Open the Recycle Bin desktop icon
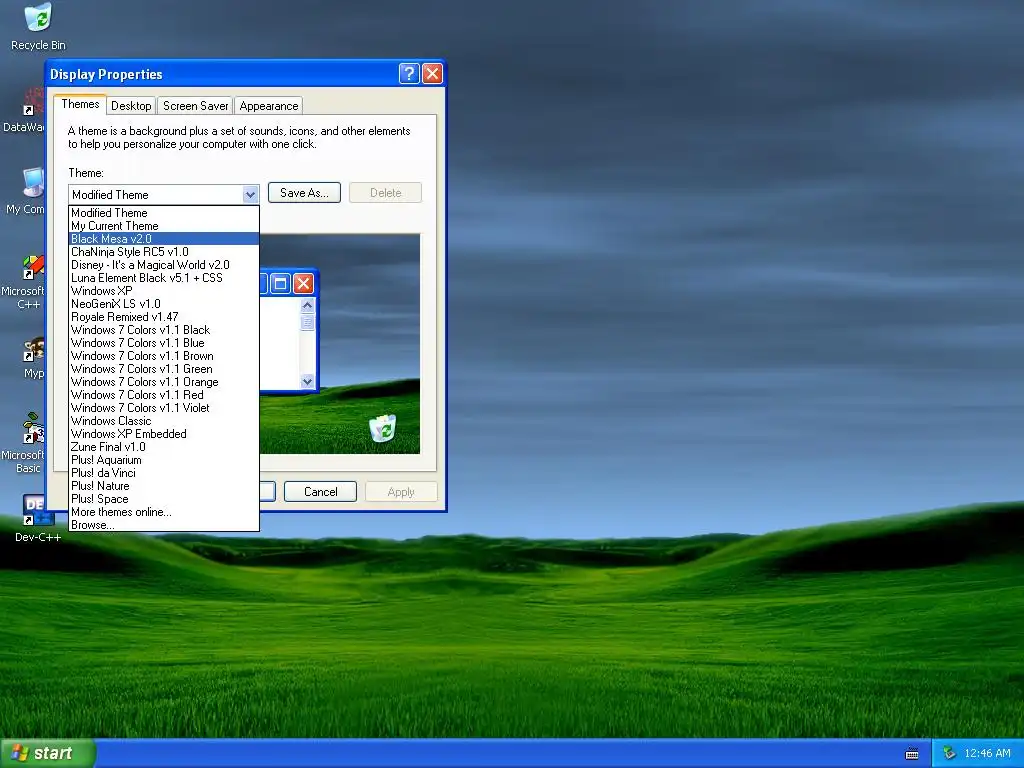This screenshot has height=768, width=1024. (38, 26)
